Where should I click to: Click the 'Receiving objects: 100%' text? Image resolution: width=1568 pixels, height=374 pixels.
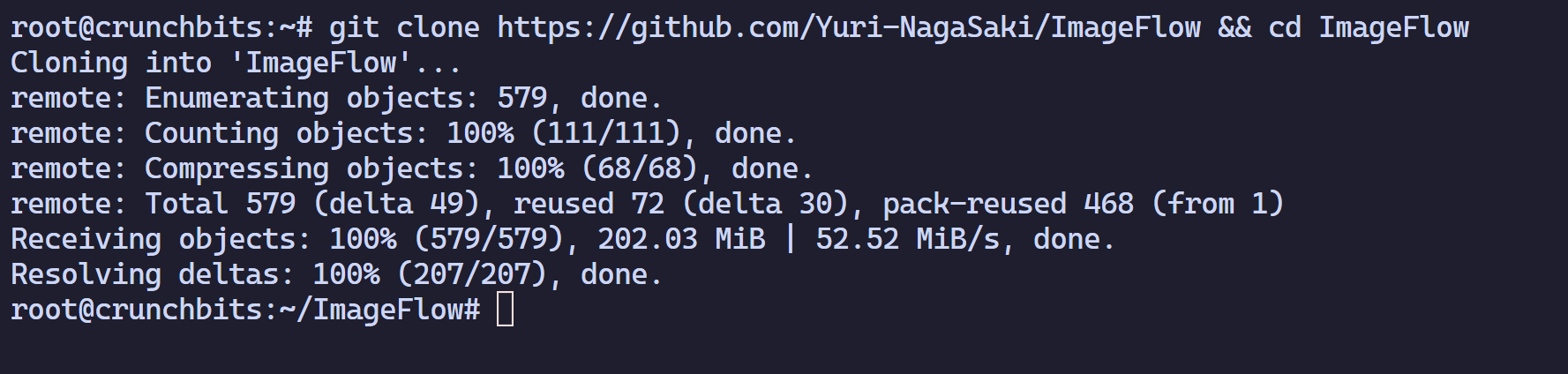(204, 239)
